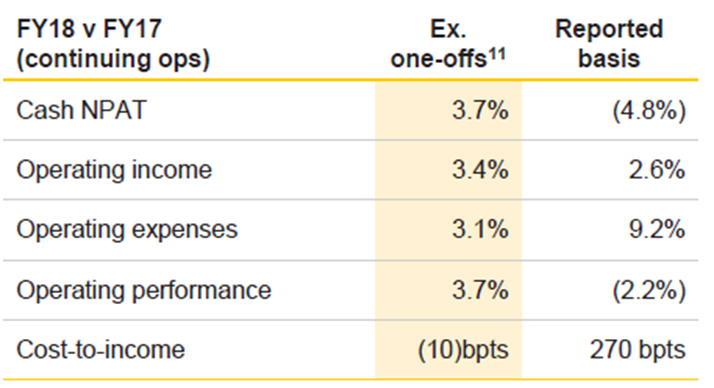Click the (continuing ops) subtitle text
This screenshot has height=388, width=714.
[113, 59]
